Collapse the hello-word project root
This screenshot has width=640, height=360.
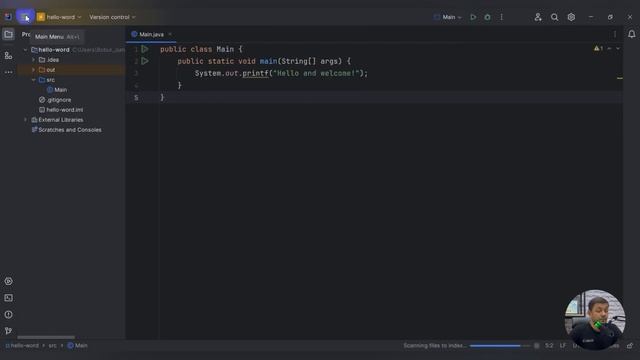pos(25,50)
